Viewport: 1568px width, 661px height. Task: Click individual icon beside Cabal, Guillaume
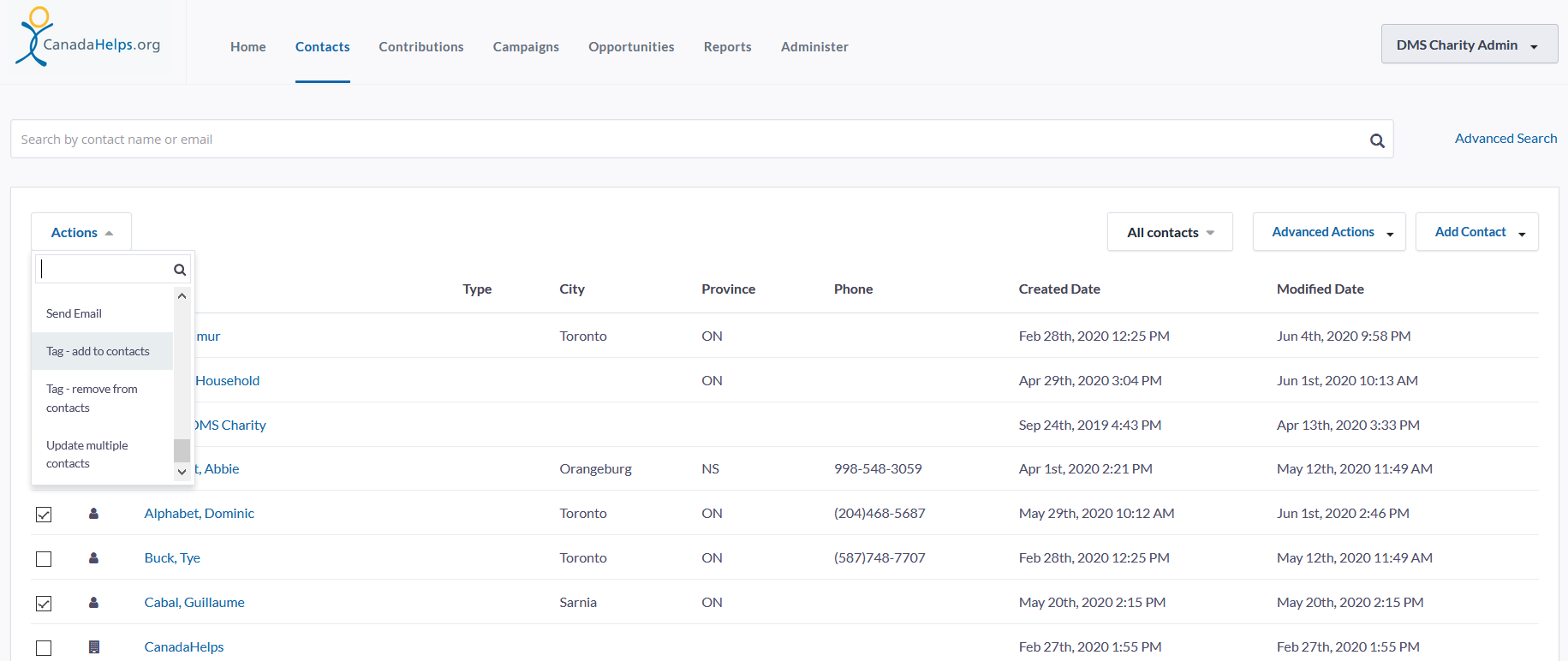coord(94,603)
